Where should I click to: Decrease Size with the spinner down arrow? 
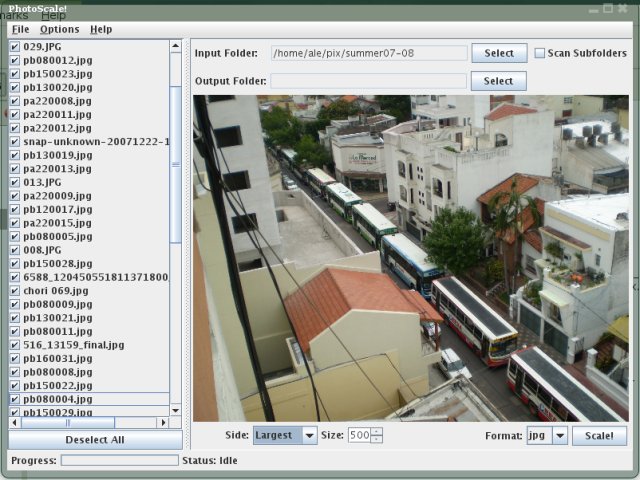[x=377, y=439]
